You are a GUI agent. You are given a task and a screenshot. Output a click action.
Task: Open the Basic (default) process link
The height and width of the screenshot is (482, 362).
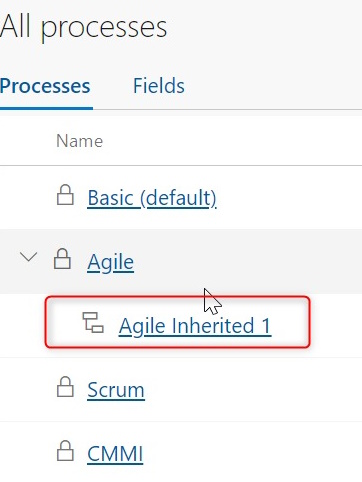point(152,198)
